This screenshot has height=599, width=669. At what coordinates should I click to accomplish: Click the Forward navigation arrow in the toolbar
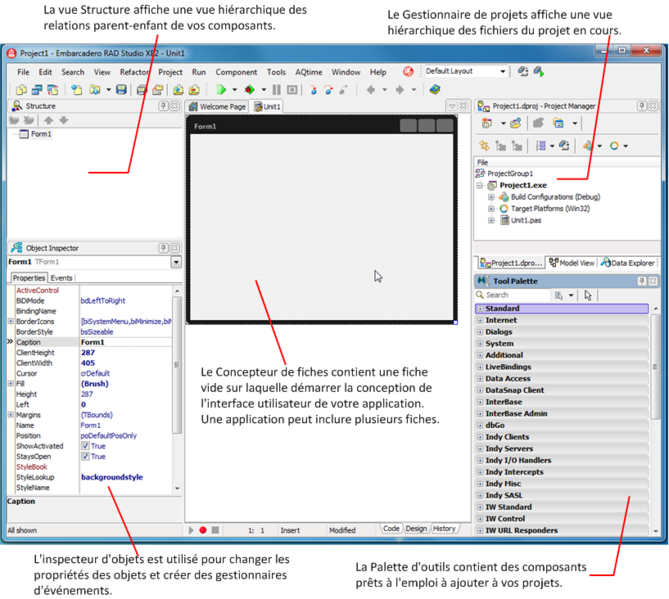pos(400,90)
